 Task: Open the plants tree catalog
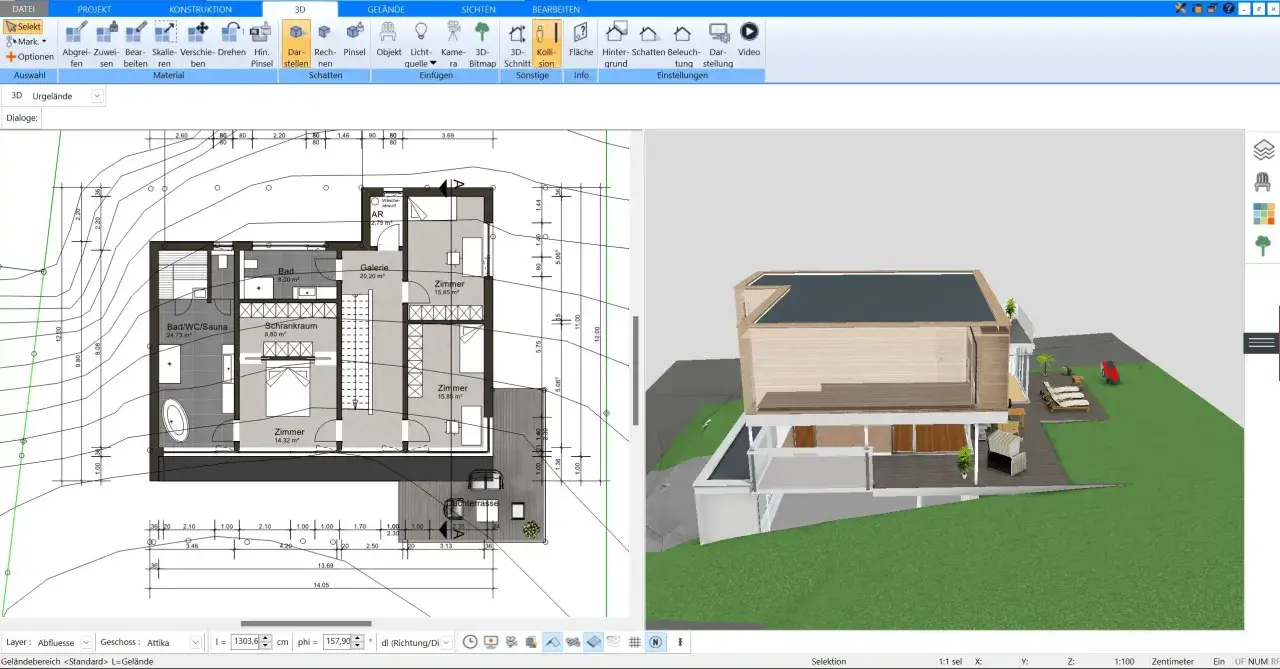coord(1263,246)
